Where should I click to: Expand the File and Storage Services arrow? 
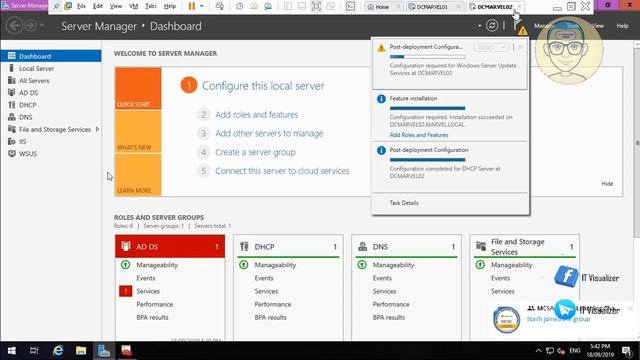97,129
